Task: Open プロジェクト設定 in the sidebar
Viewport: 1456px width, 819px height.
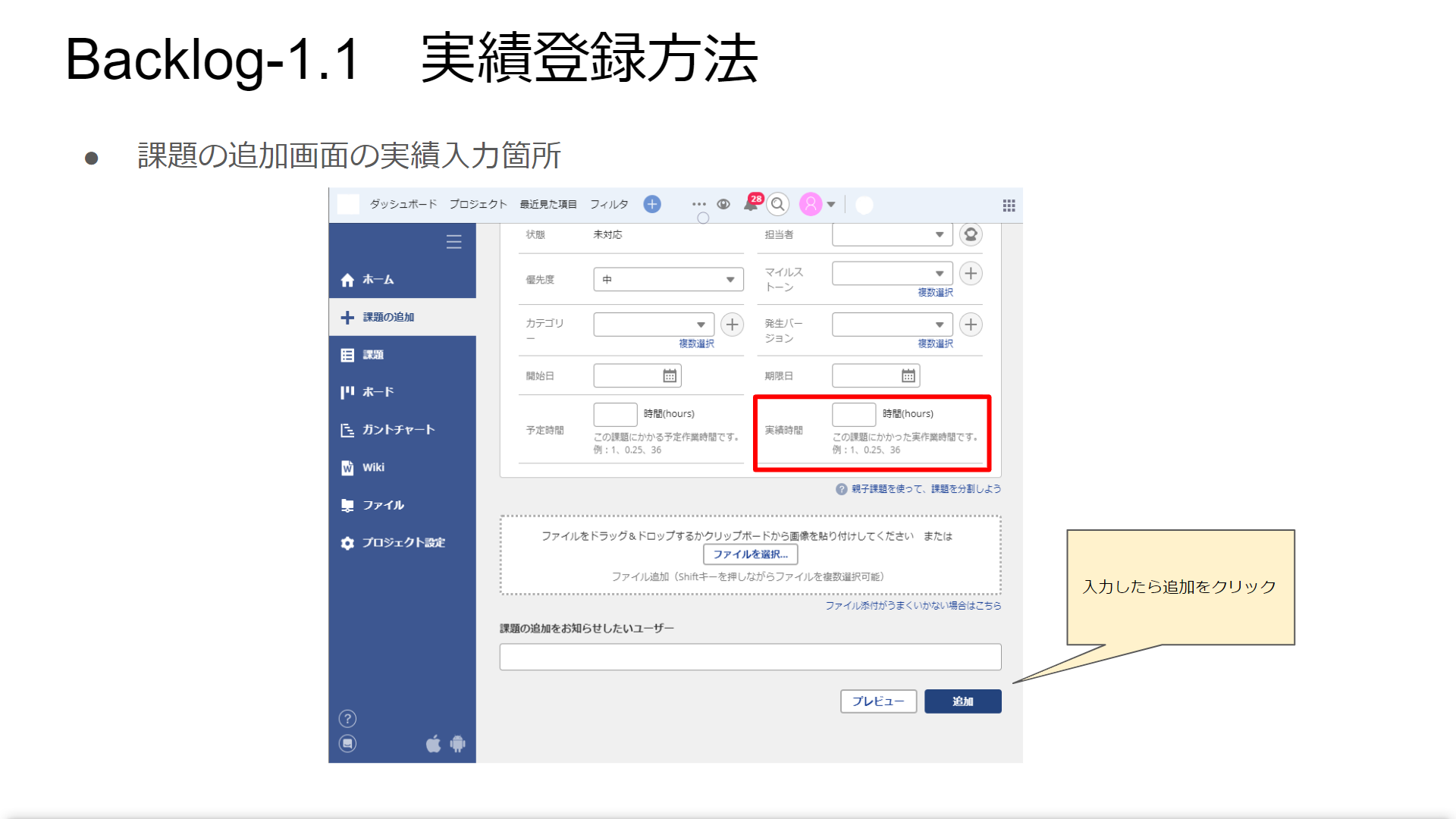Action: pyautogui.click(x=402, y=542)
